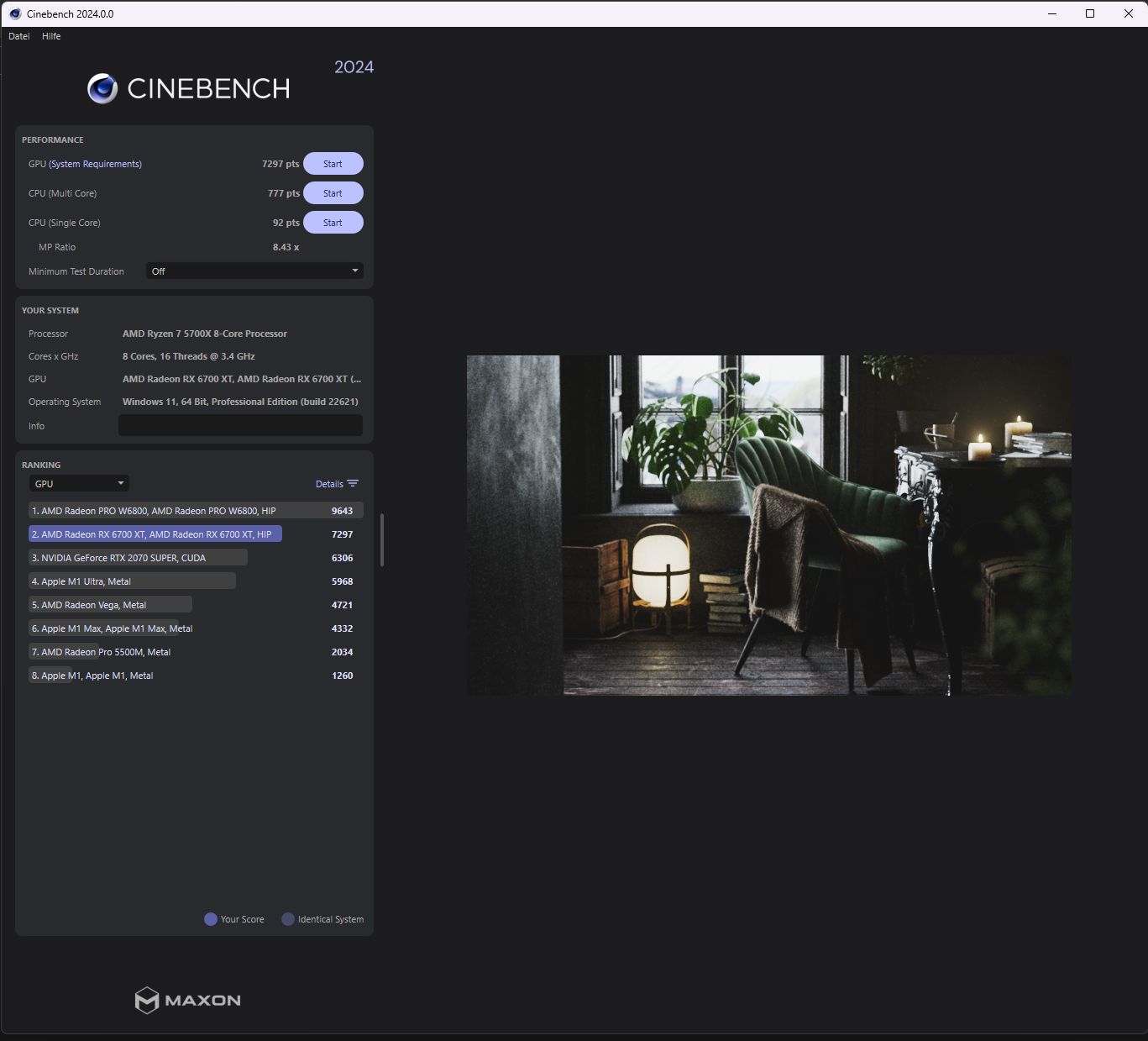Start the GPU benchmark
Viewport: 1148px width, 1041px height.
[x=333, y=164]
